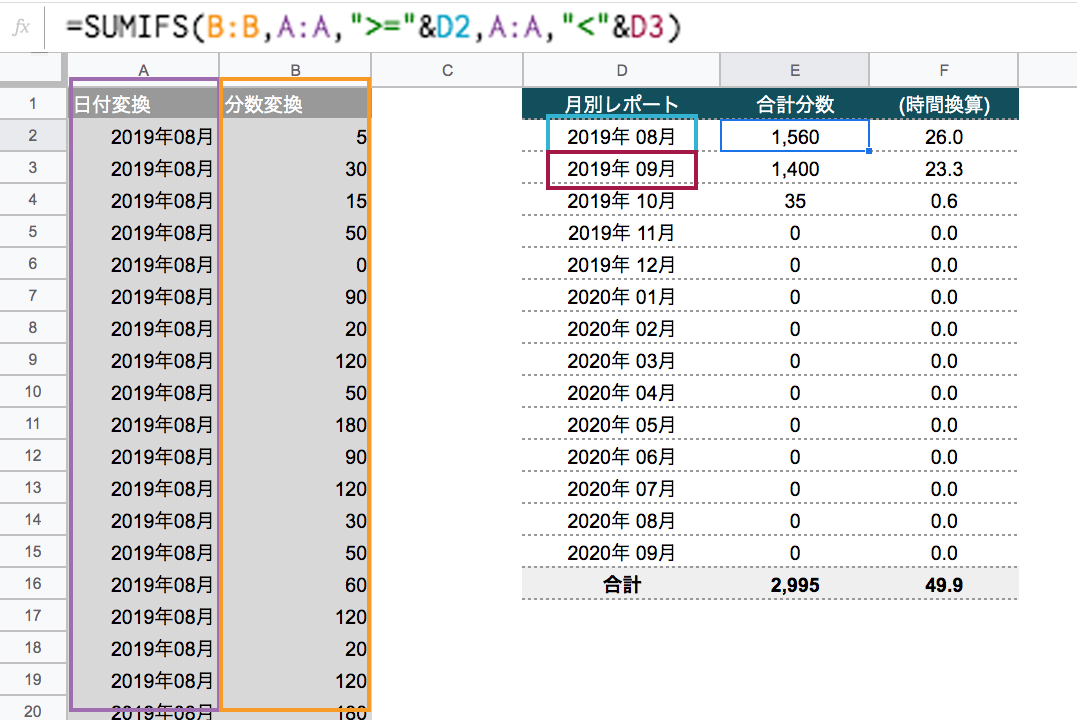1077x720 pixels.
Task: Click cell A9 with 2019年08月
Action: [143, 361]
